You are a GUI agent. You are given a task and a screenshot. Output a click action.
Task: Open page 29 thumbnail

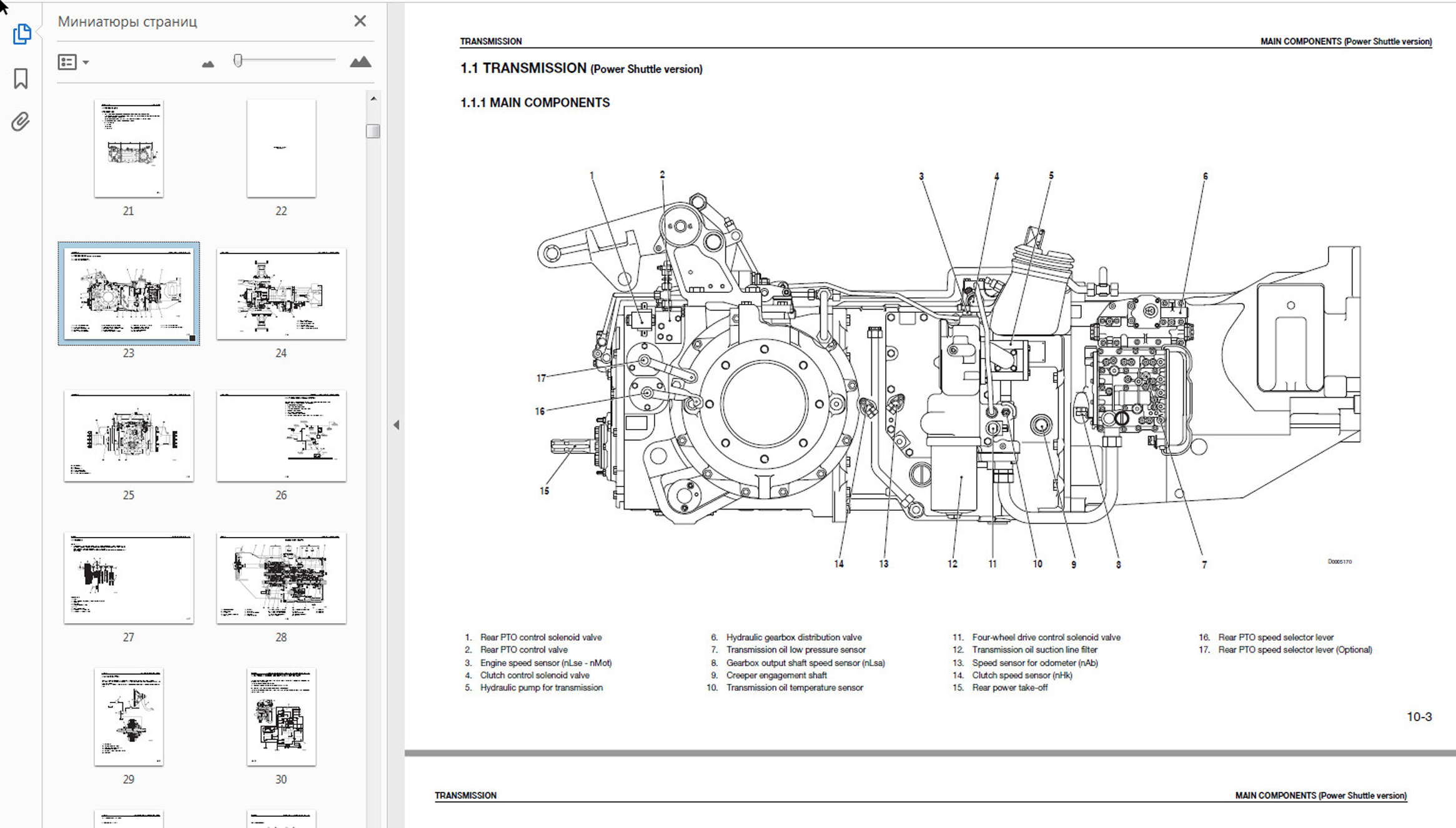click(x=129, y=717)
